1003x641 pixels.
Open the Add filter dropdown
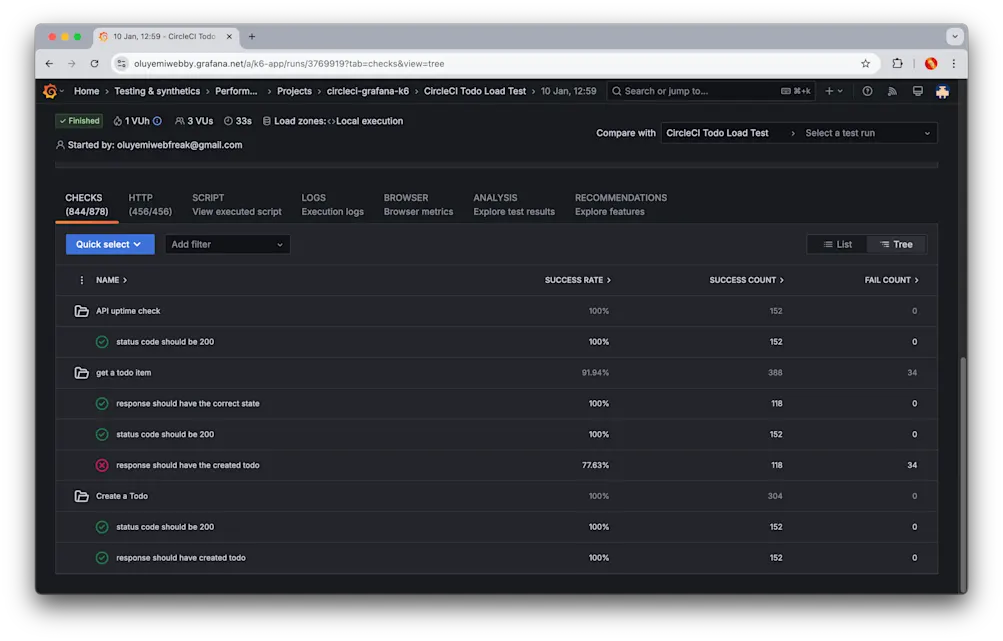[x=227, y=243]
